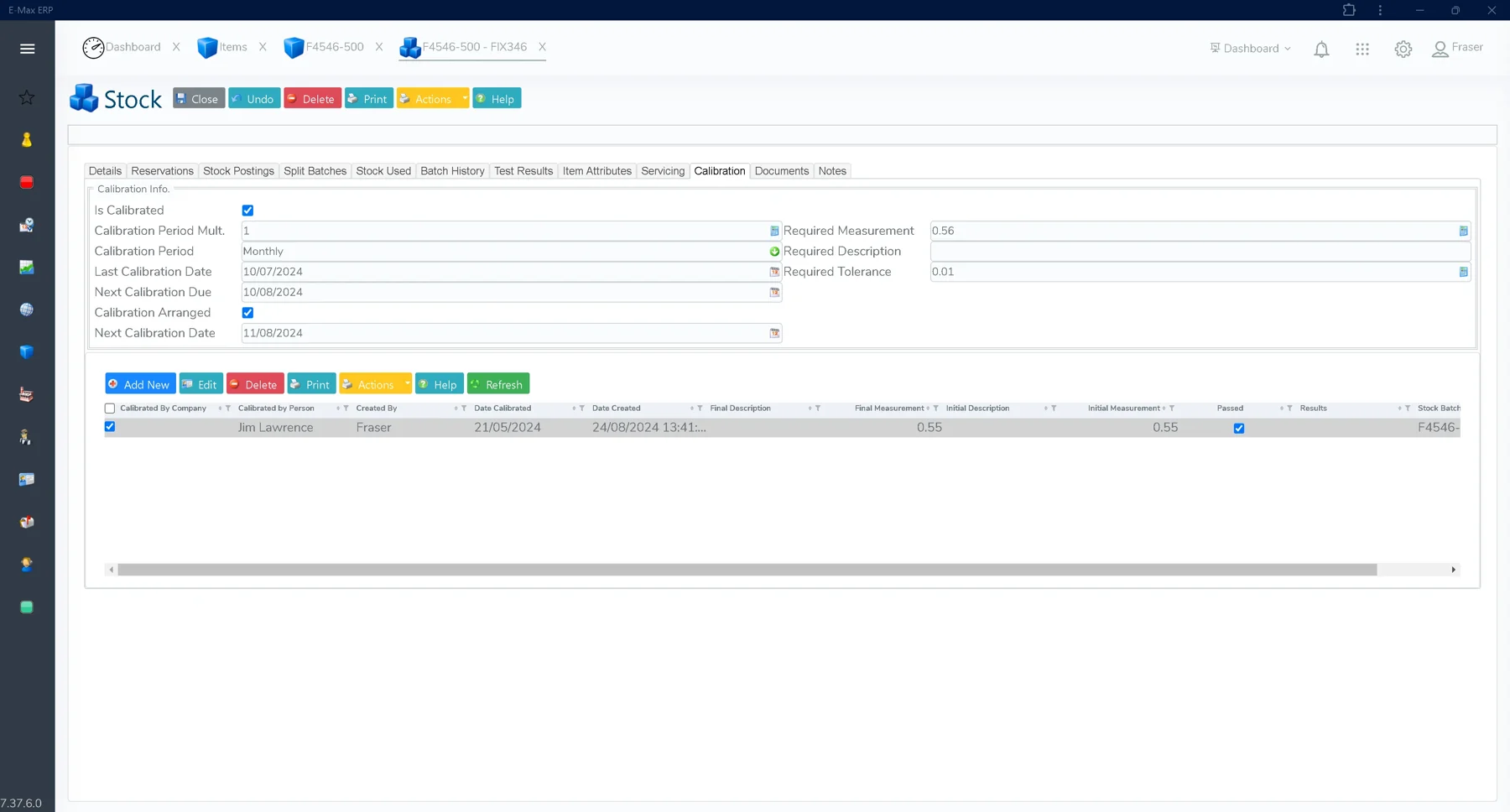Image resolution: width=1510 pixels, height=812 pixels.
Task: Open the hamburger menu in sidebar
Action: (x=27, y=49)
